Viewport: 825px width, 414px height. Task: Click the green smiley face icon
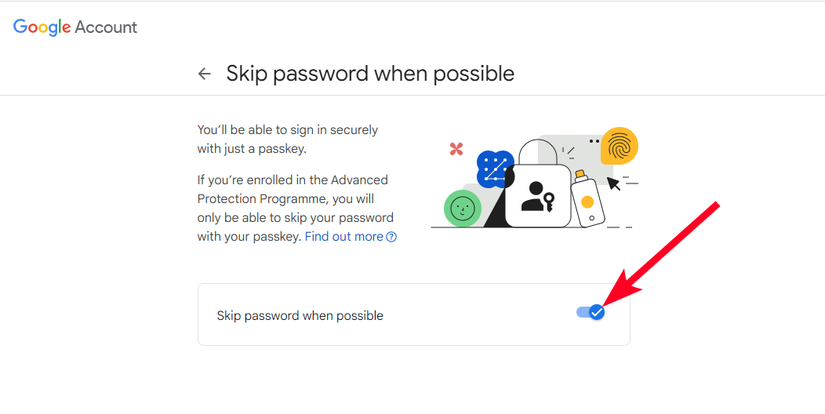point(461,208)
